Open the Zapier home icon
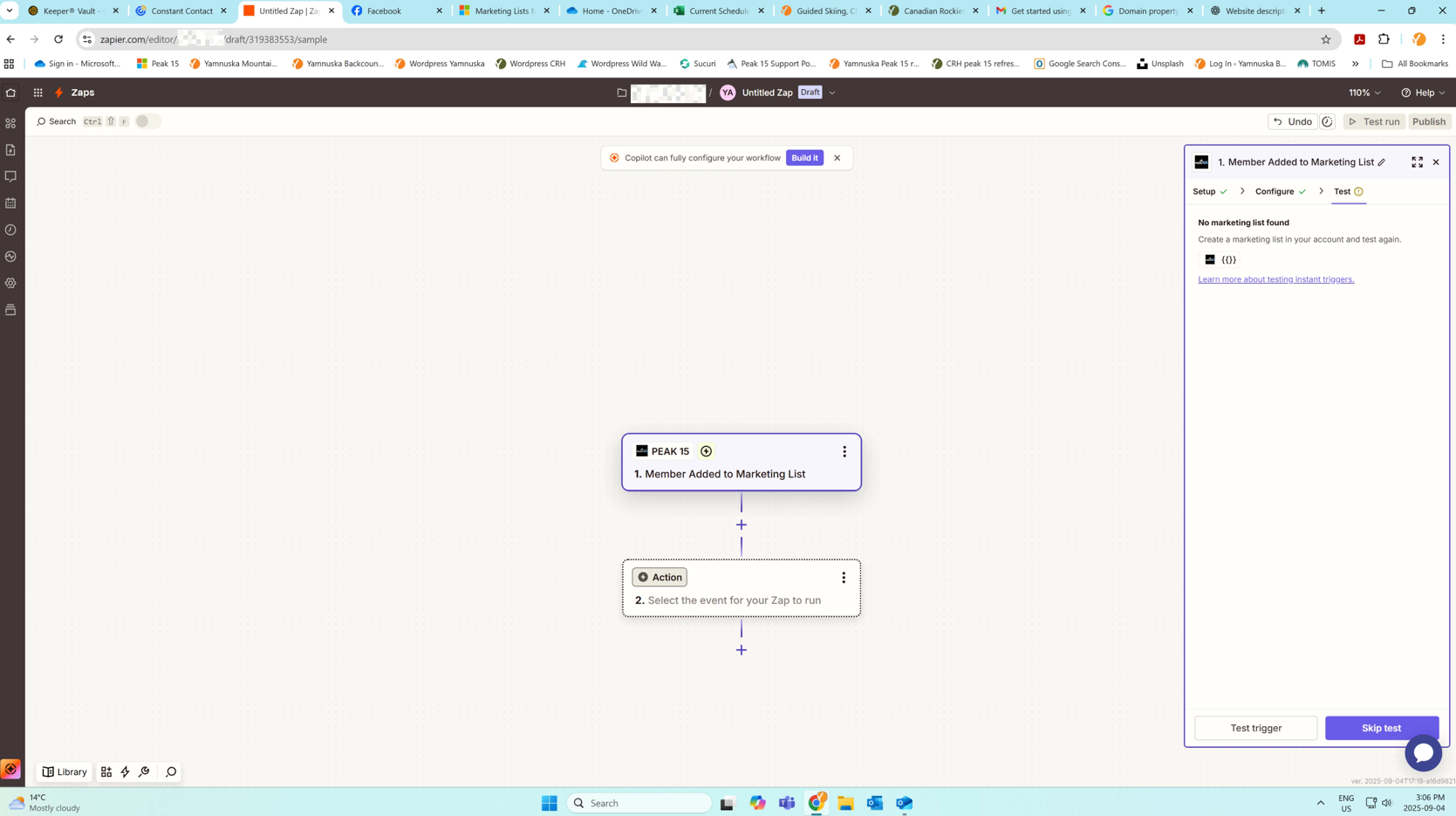1456x816 pixels. [x=10, y=93]
